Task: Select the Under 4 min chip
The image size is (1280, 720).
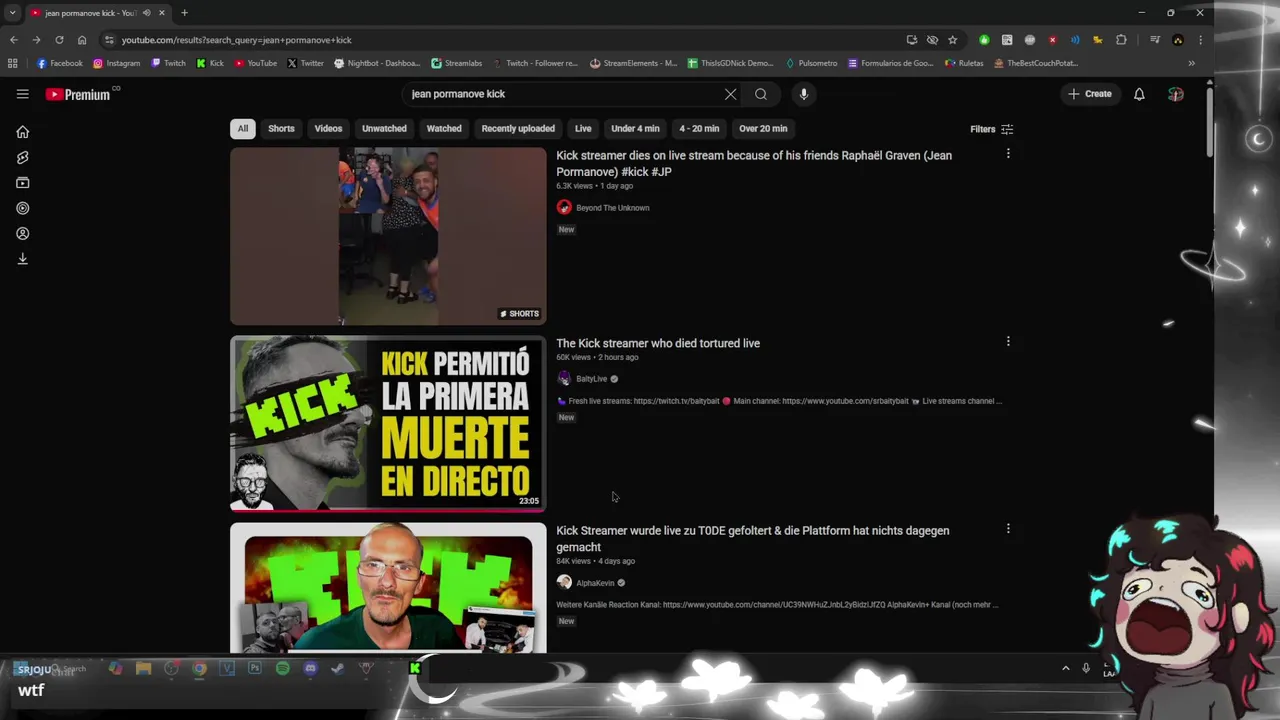Action: [x=635, y=128]
